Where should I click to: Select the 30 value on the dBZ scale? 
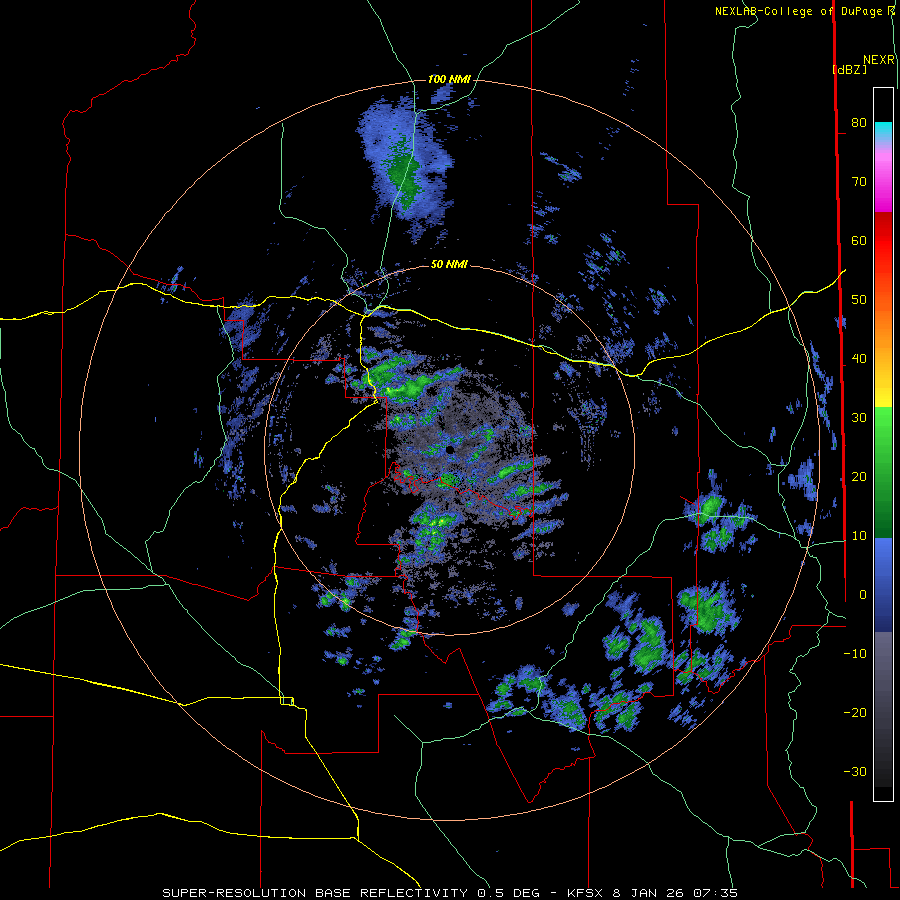(x=859, y=417)
